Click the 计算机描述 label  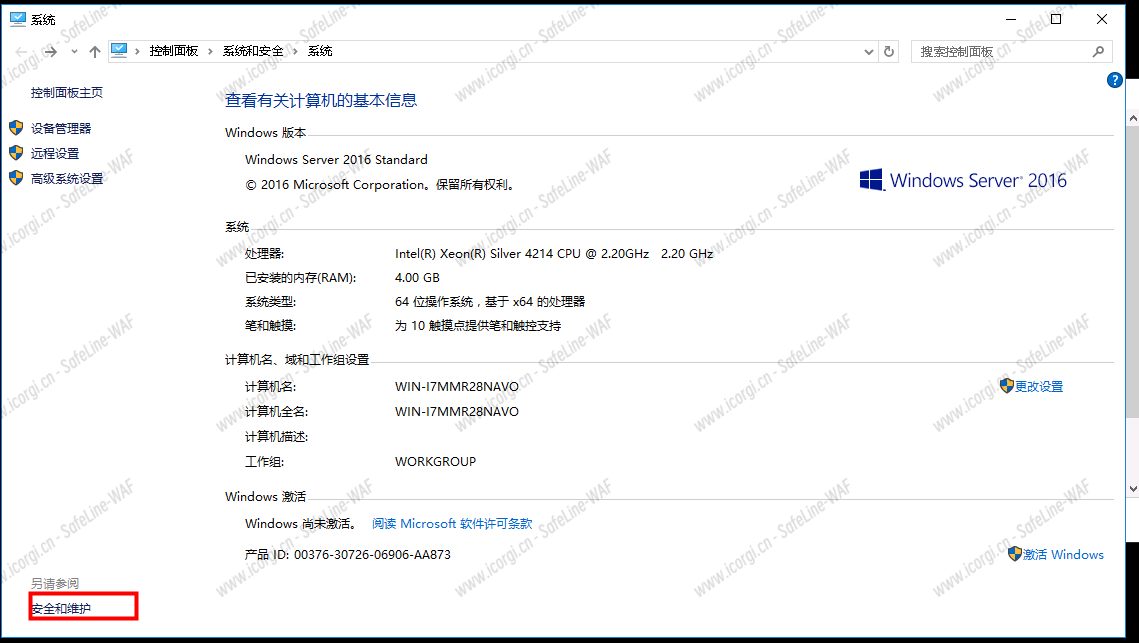tap(276, 437)
